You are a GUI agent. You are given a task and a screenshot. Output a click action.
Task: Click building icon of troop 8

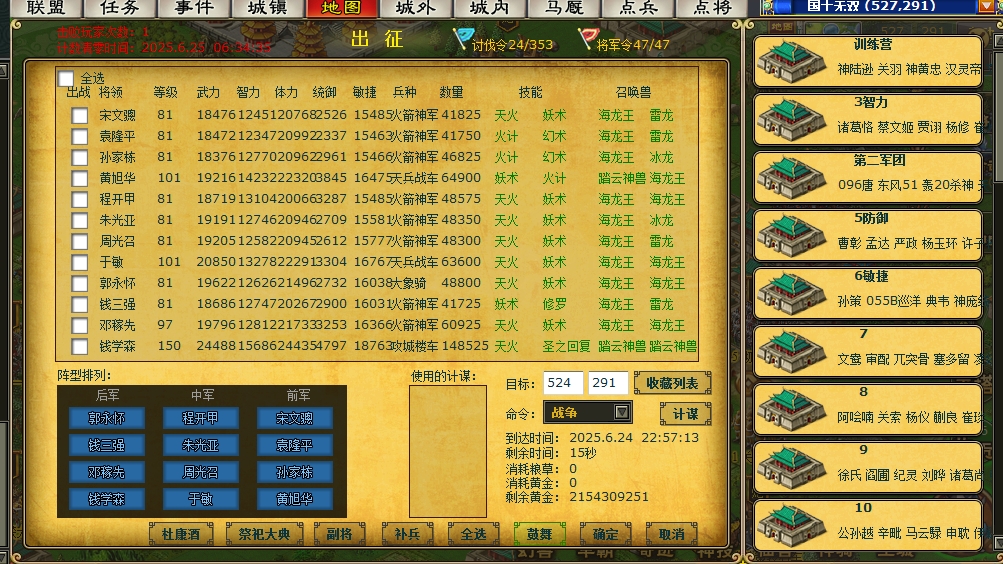point(792,409)
